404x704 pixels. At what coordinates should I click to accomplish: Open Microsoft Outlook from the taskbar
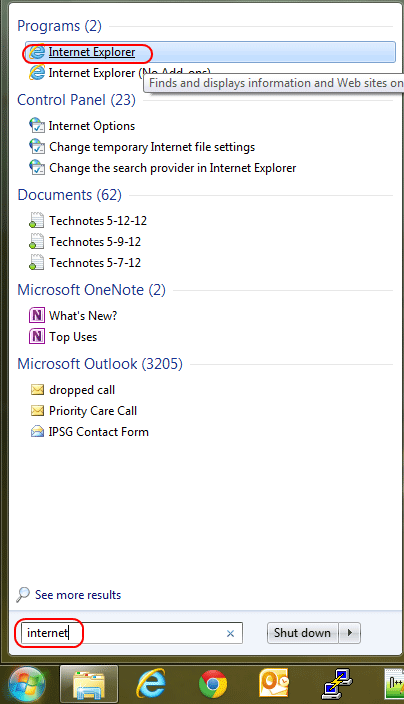274,685
